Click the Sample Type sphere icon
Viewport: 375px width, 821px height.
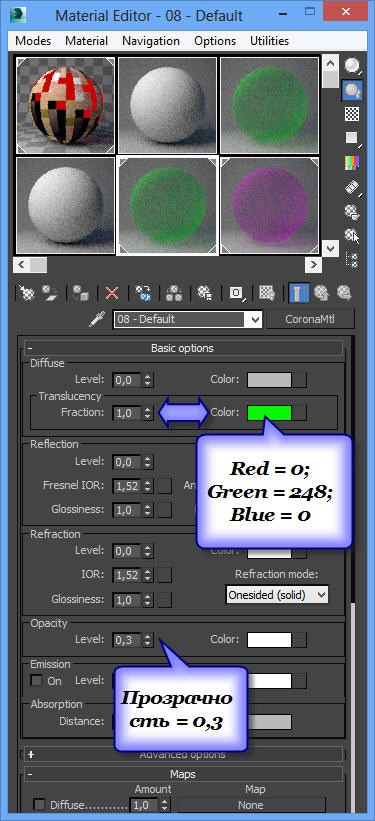(x=352, y=66)
